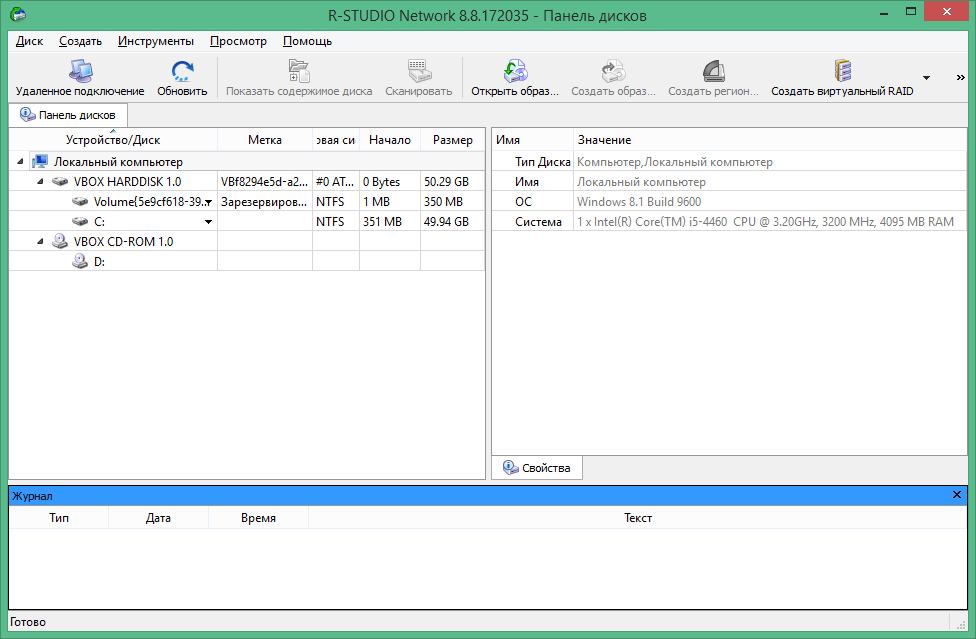The height and width of the screenshot is (639, 976).
Task: Click the Тип column header in Журнал
Action: (x=59, y=518)
